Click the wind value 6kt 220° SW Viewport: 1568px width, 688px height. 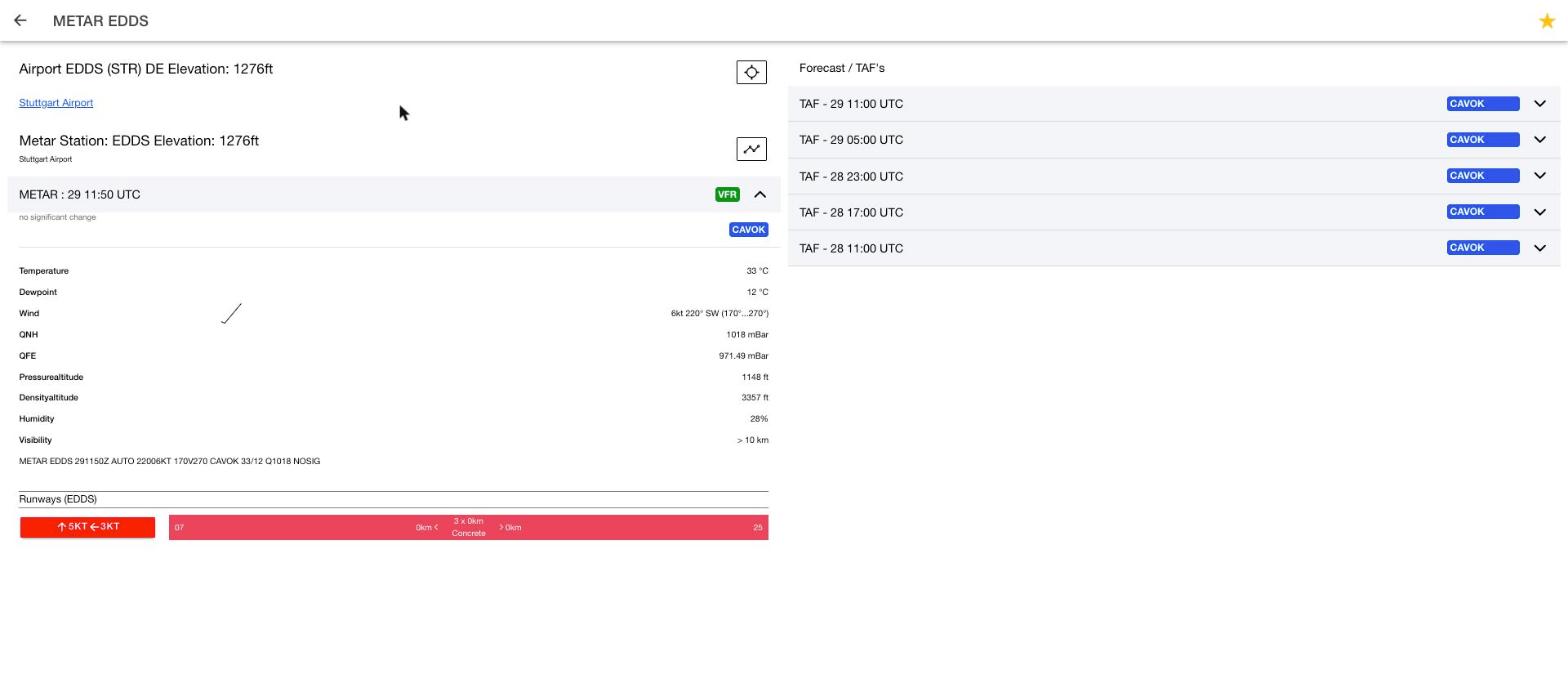720,314
